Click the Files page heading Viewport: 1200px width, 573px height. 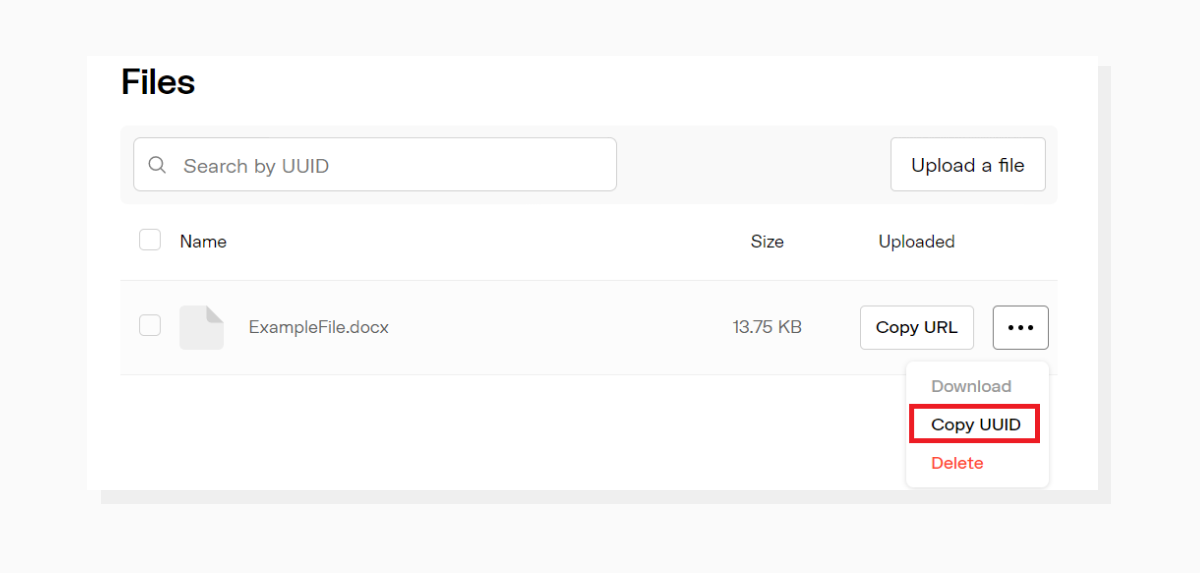click(x=158, y=82)
